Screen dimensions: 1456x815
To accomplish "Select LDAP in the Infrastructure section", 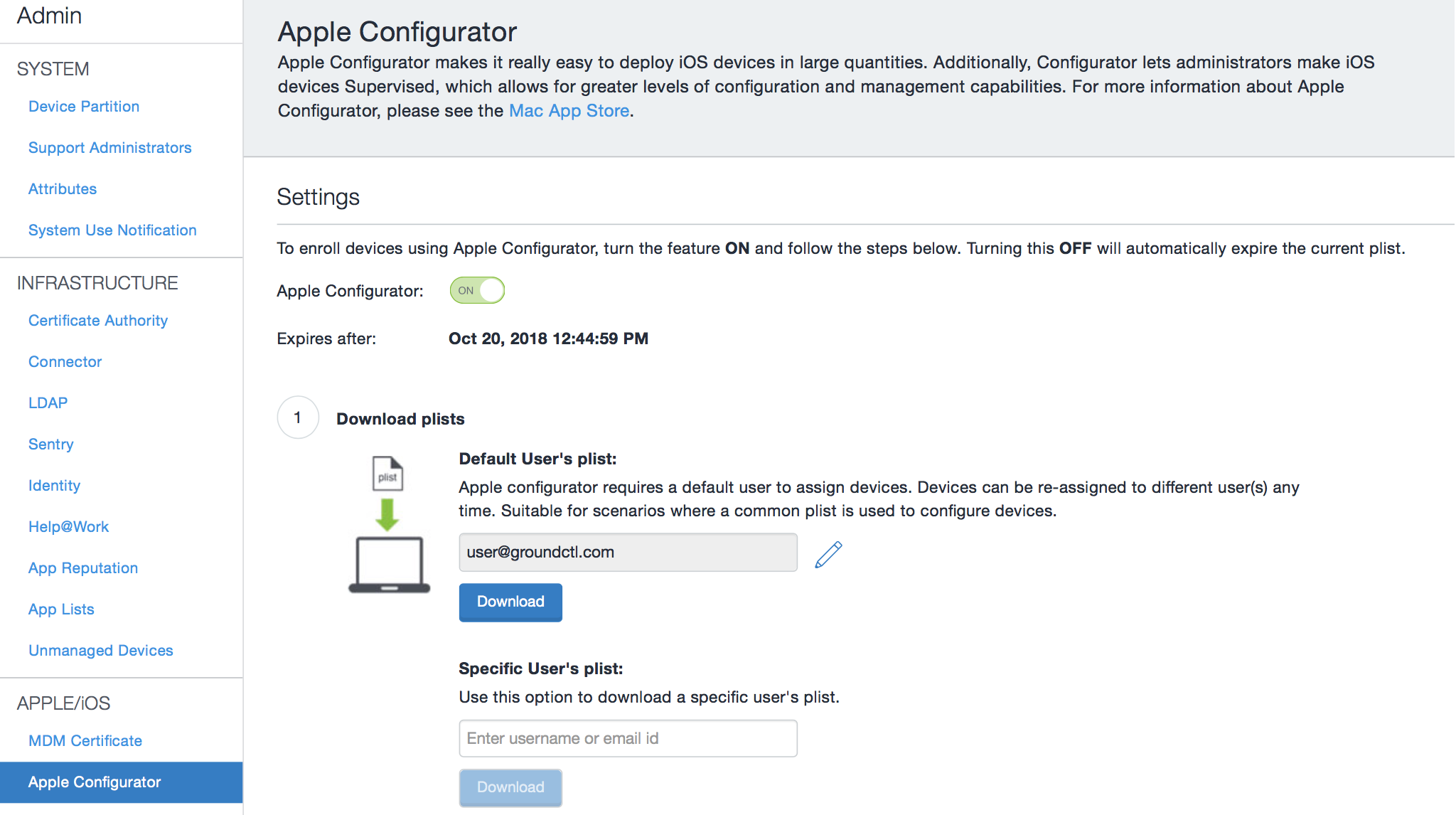I will [x=48, y=403].
